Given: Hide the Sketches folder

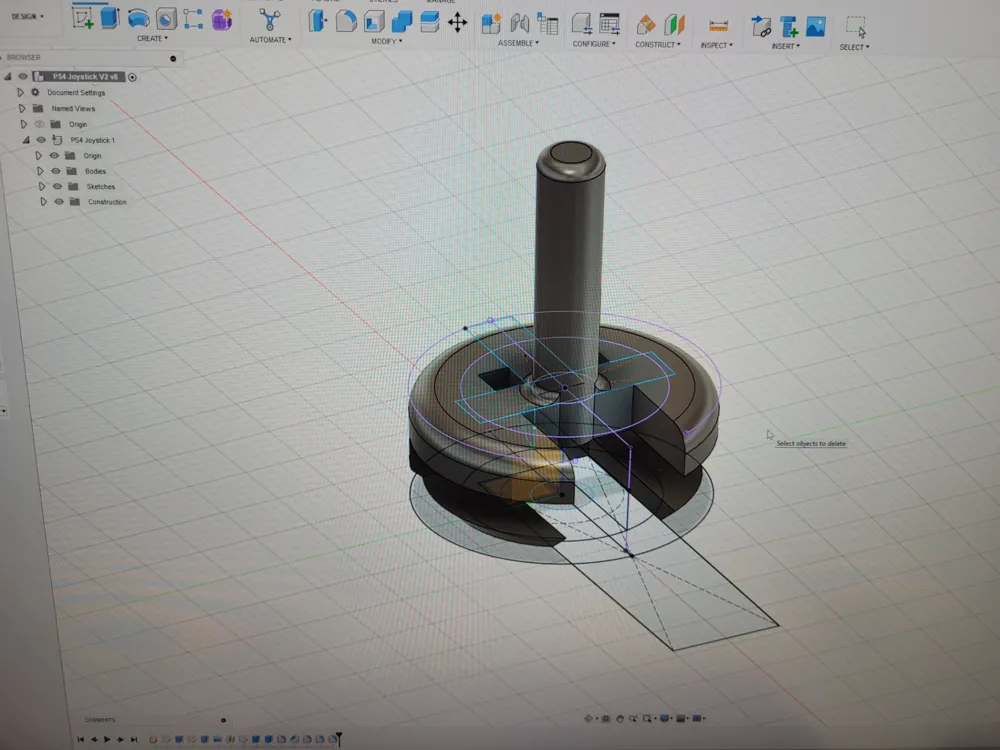Looking at the screenshot, I should (57, 186).
